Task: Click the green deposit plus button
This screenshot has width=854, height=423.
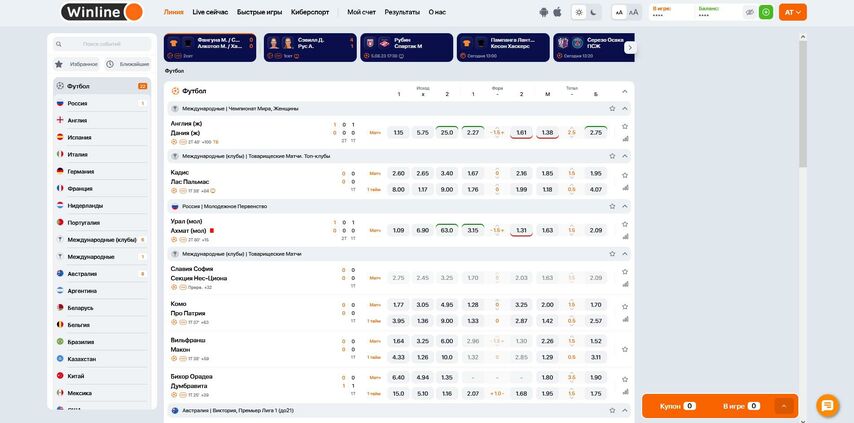Action: tap(766, 12)
